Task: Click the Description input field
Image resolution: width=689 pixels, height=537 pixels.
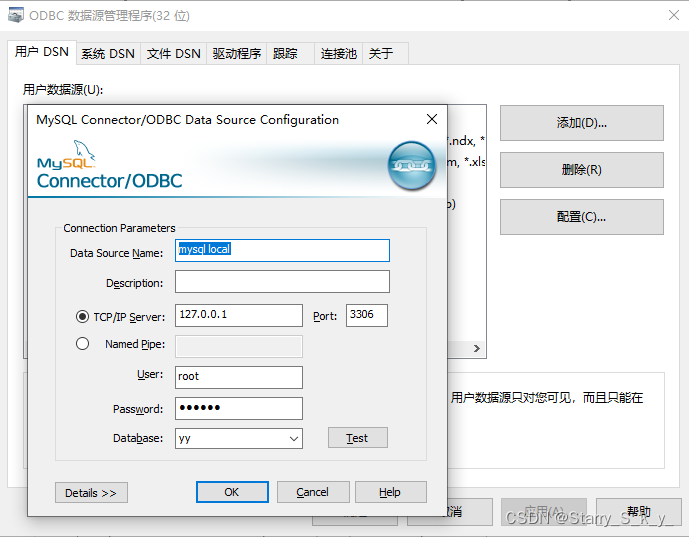Action: (x=282, y=282)
